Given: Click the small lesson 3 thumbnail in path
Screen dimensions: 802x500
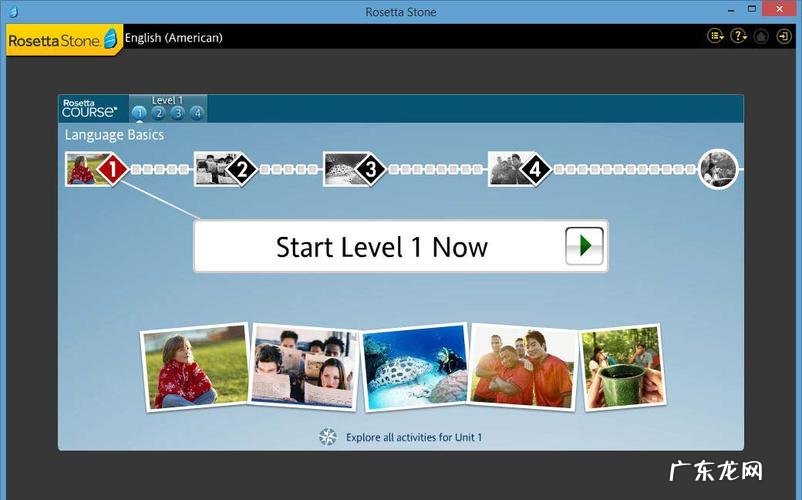Looking at the screenshot, I should point(340,169).
